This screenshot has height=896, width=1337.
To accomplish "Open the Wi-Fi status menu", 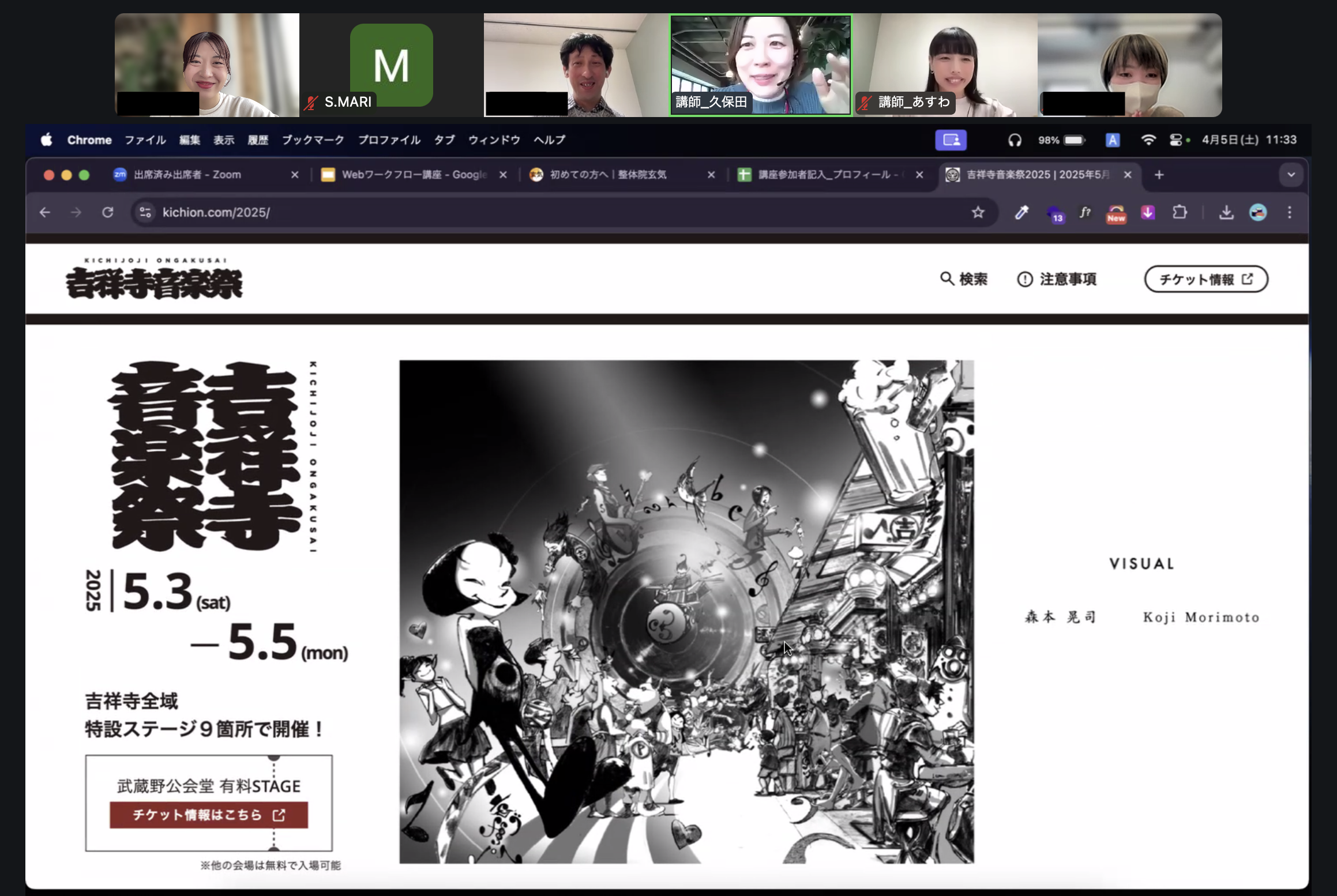I will pyautogui.click(x=1148, y=140).
